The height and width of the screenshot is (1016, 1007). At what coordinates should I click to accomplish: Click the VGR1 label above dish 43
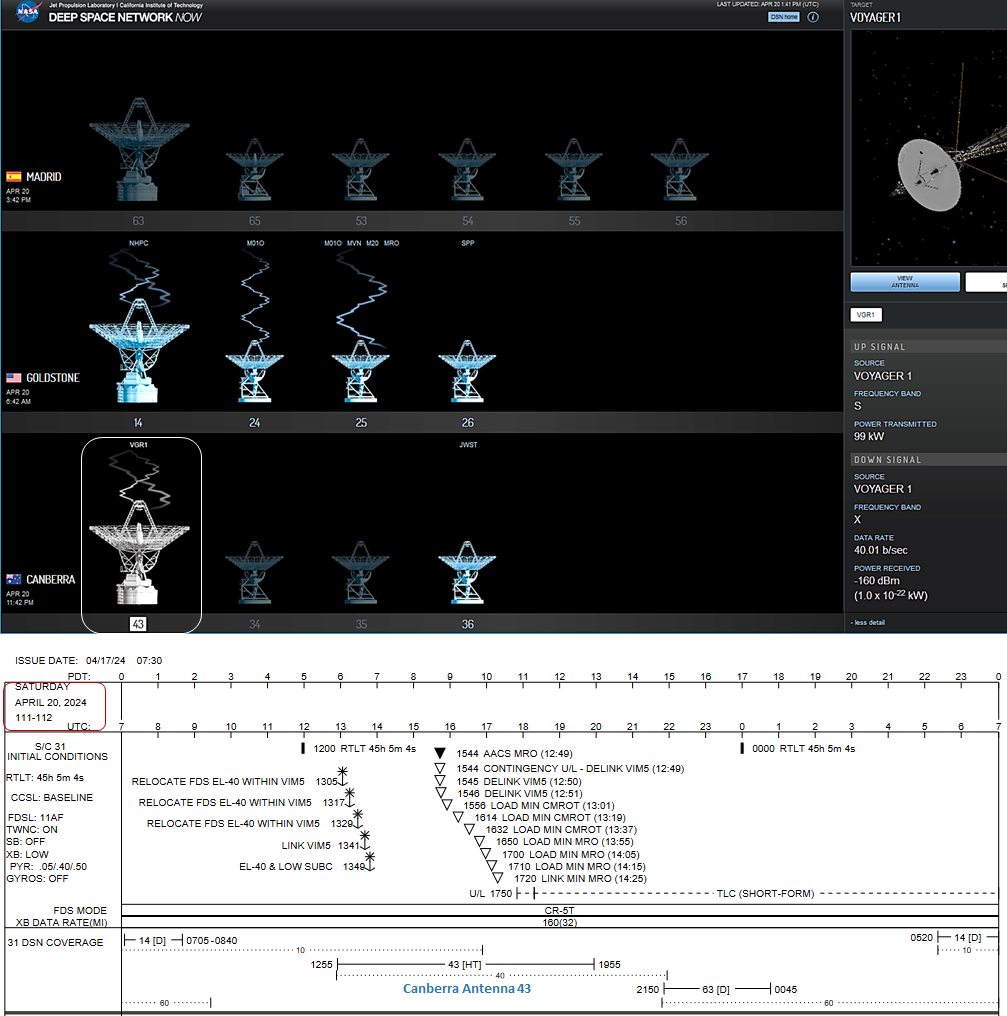coord(138,445)
